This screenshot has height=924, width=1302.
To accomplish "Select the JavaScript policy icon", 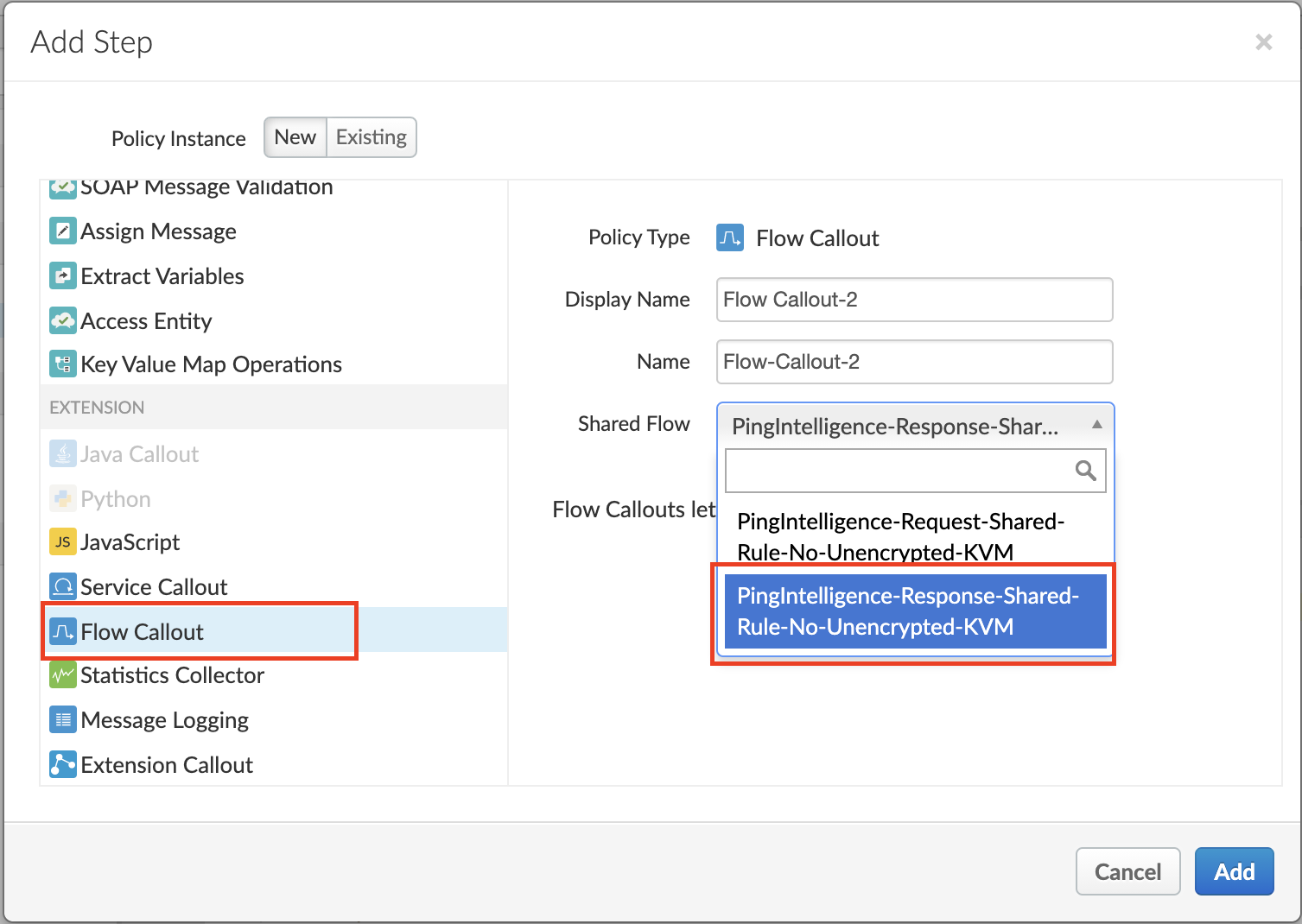I will click(x=62, y=542).
